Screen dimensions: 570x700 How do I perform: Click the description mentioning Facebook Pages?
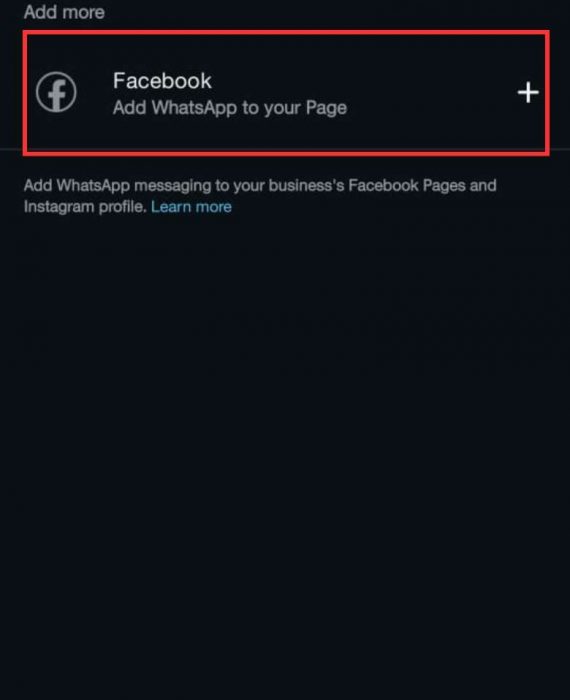click(260, 196)
